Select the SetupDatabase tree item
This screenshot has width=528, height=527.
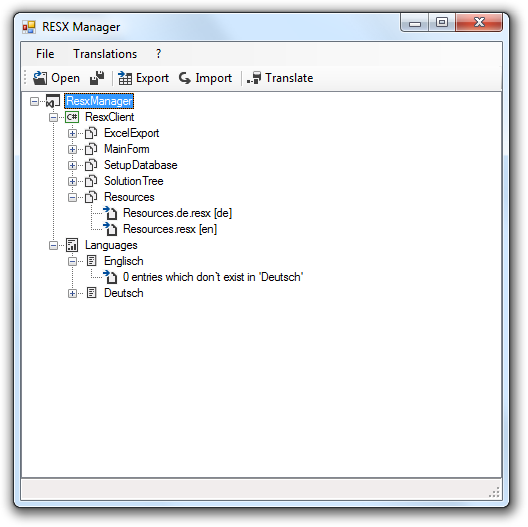(x=140, y=165)
